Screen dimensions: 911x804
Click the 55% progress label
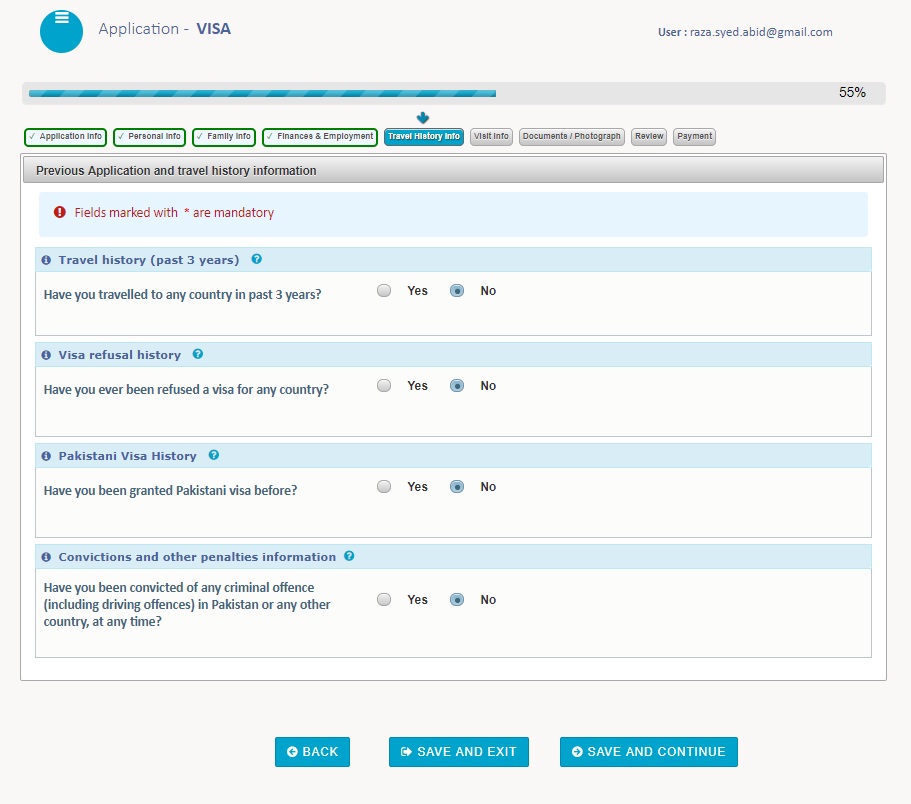(852, 92)
